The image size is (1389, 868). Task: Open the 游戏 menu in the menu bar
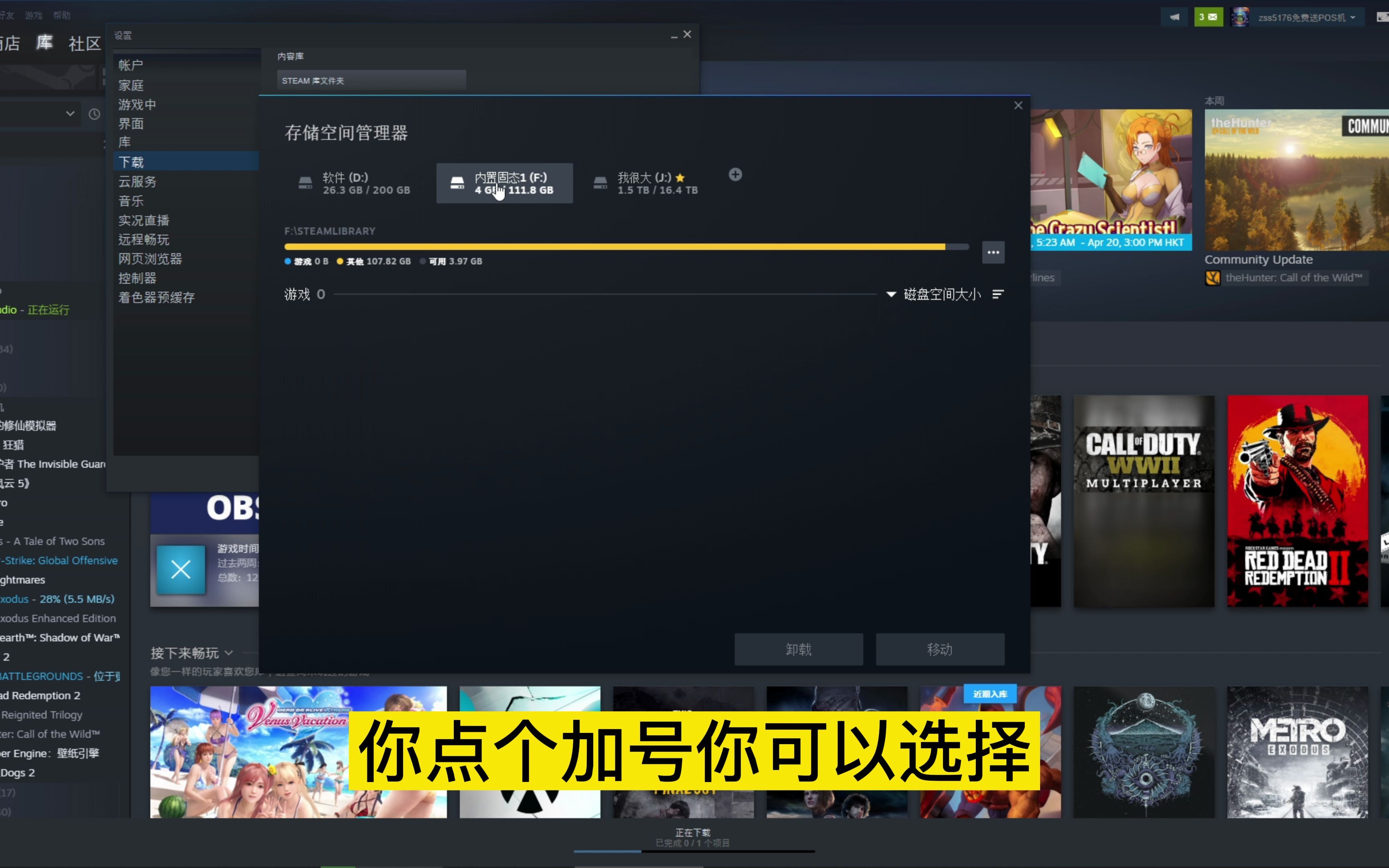33,16
